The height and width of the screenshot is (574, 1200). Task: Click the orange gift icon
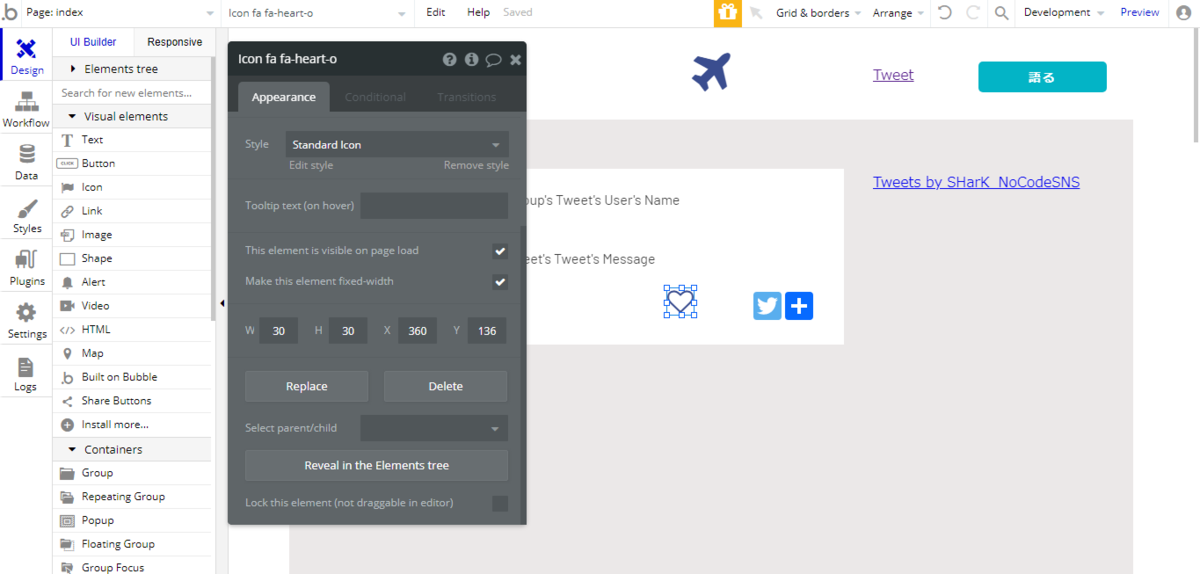[727, 13]
